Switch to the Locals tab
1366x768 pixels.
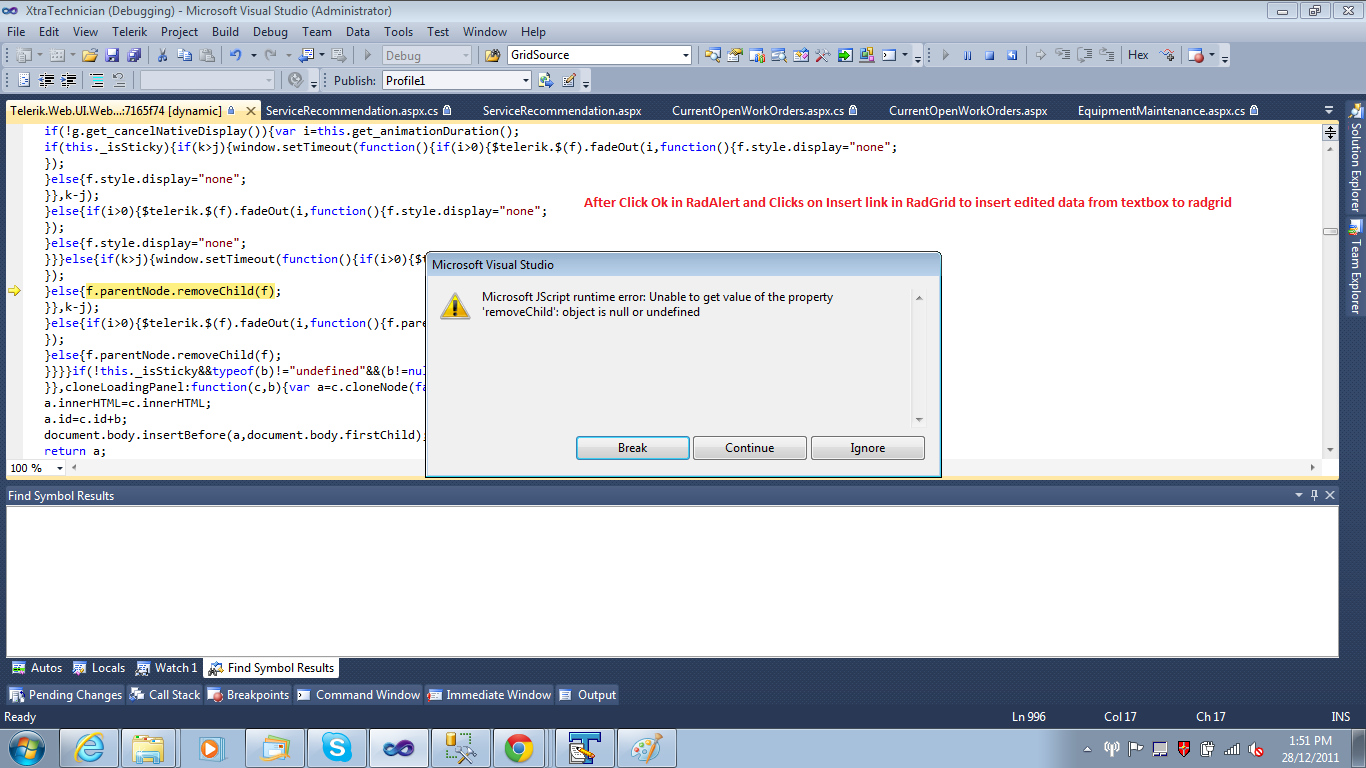(x=99, y=668)
